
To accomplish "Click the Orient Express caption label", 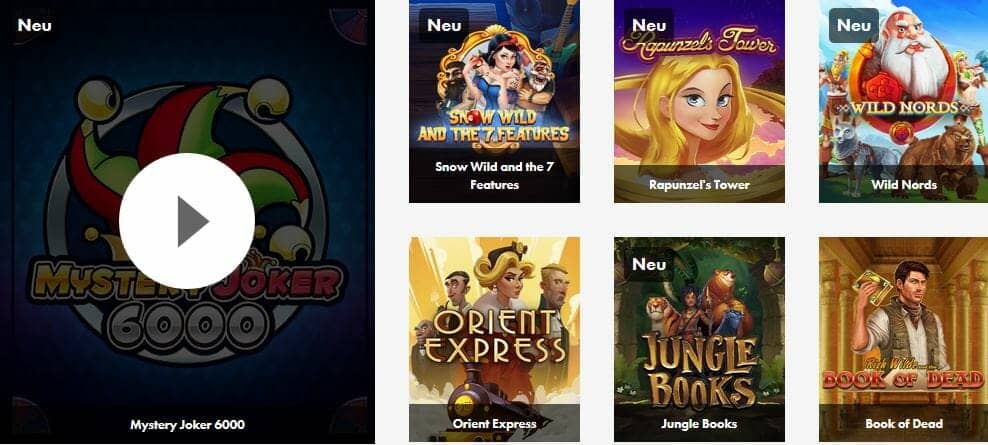I will click(494, 424).
